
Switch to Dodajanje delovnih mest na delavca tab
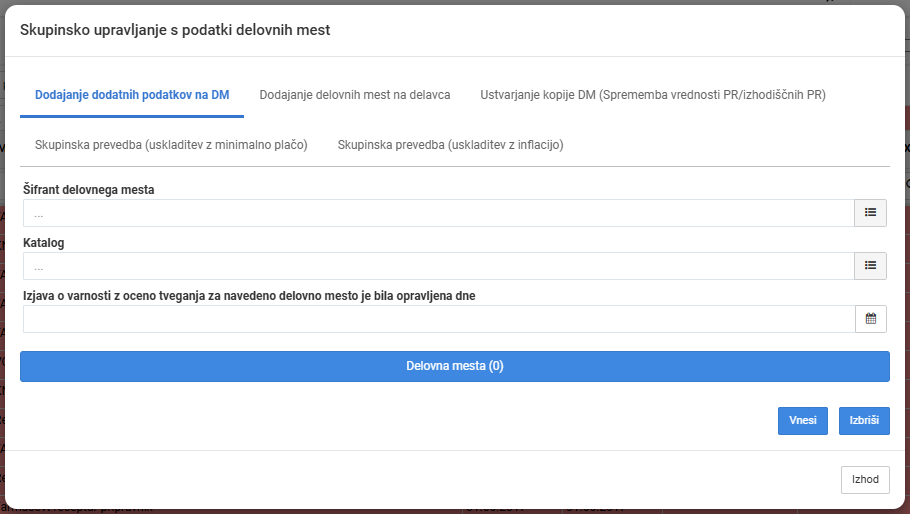coord(355,95)
